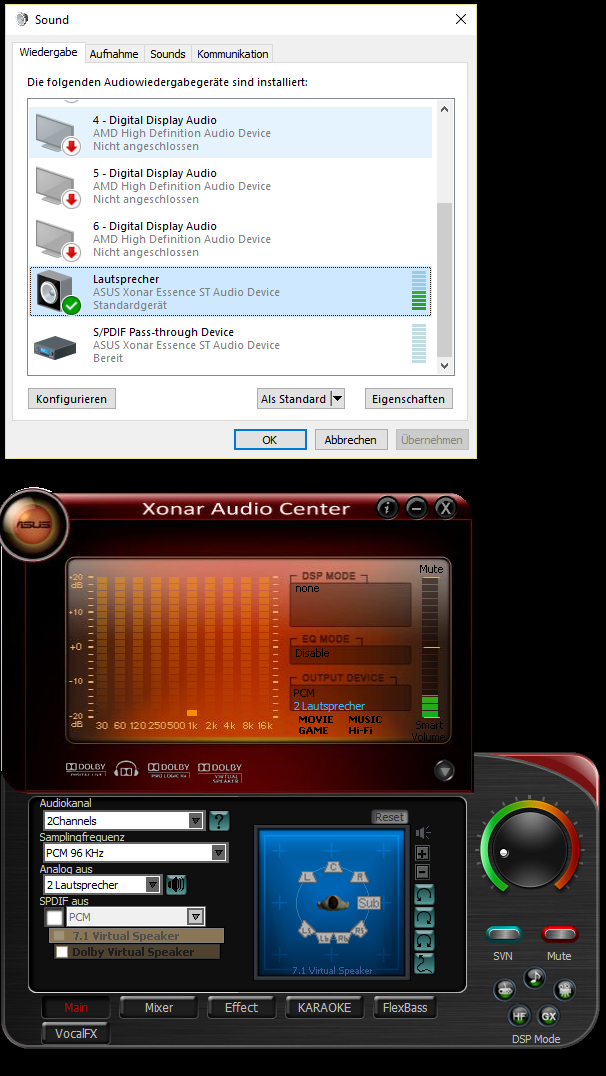Open the VocalFX tab
This screenshot has height=1076, width=606.
coord(75,1033)
